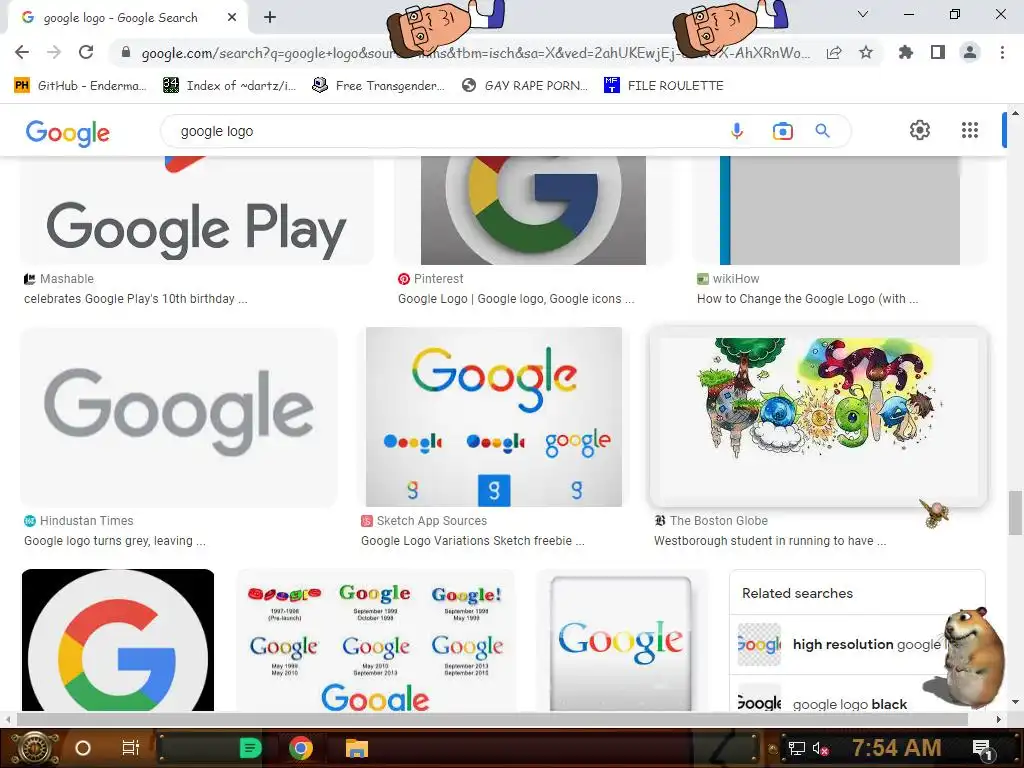Open the grey Google logo image

pos(179,417)
